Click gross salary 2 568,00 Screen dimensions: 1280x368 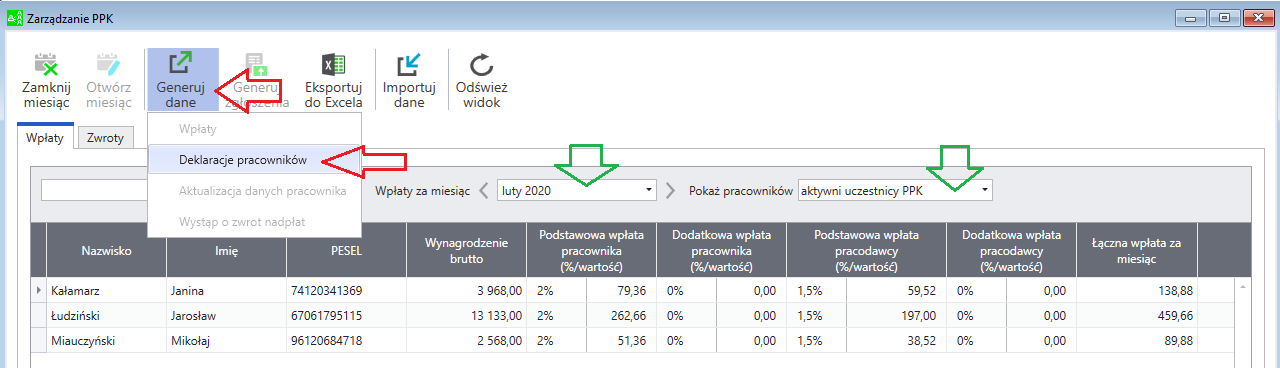467,341
